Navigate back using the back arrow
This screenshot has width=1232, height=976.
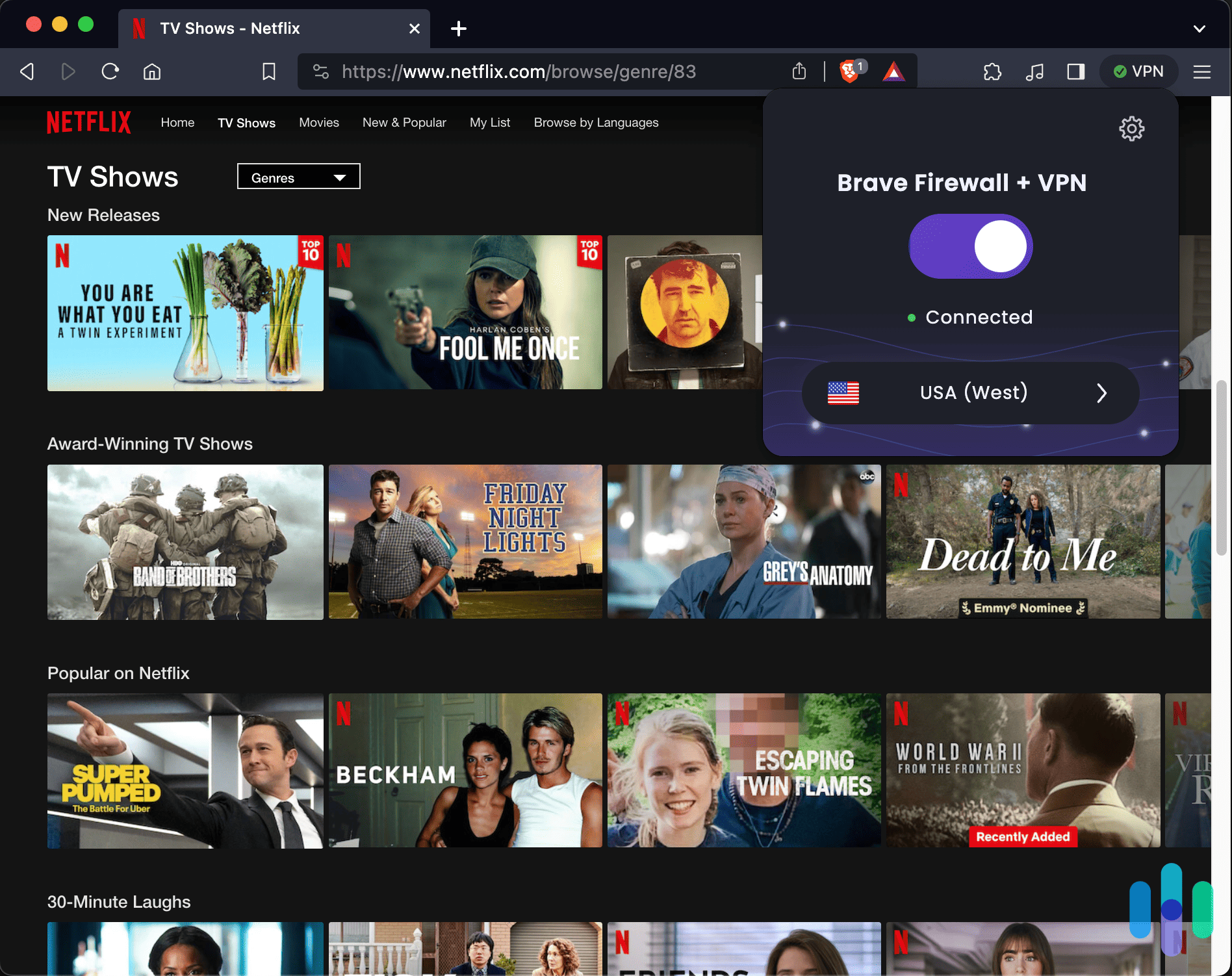(27, 71)
